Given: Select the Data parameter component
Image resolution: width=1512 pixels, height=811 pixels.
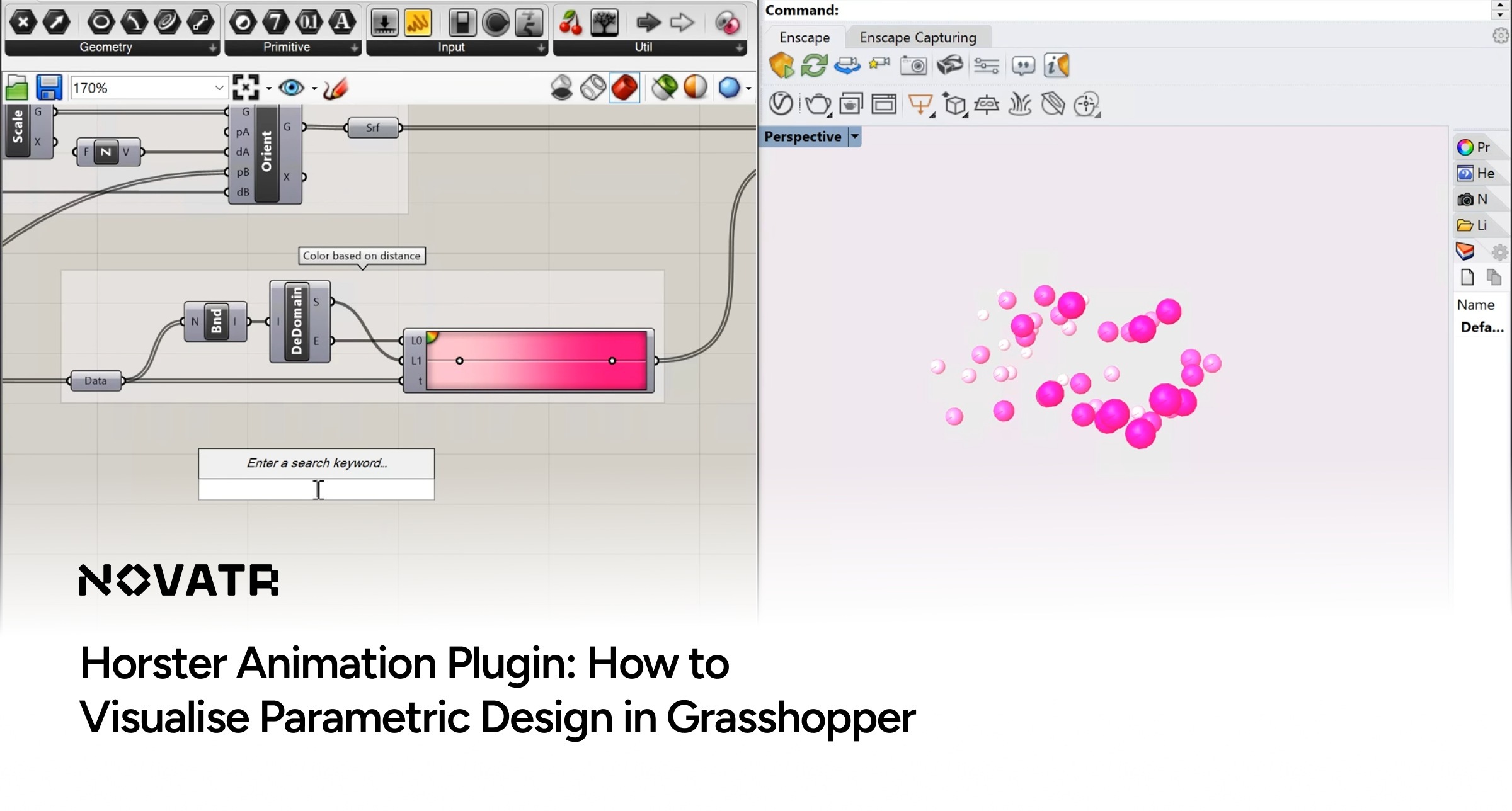Looking at the screenshot, I should click(96, 381).
